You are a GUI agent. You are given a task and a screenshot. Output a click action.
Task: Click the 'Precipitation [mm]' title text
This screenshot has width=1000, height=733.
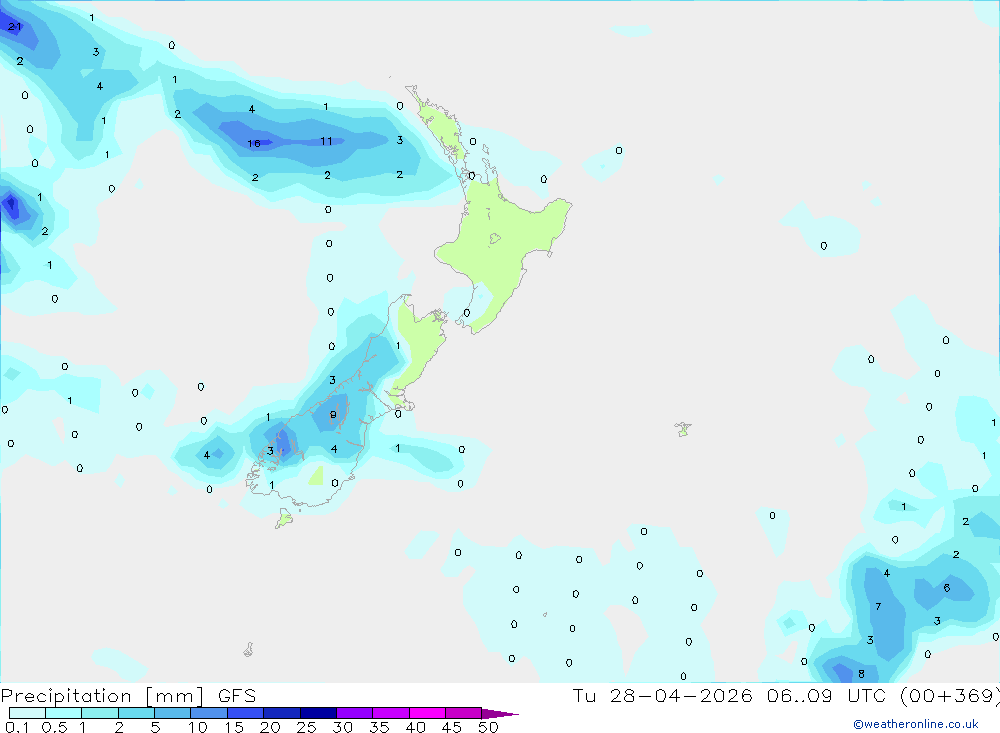pyautogui.click(x=102, y=696)
